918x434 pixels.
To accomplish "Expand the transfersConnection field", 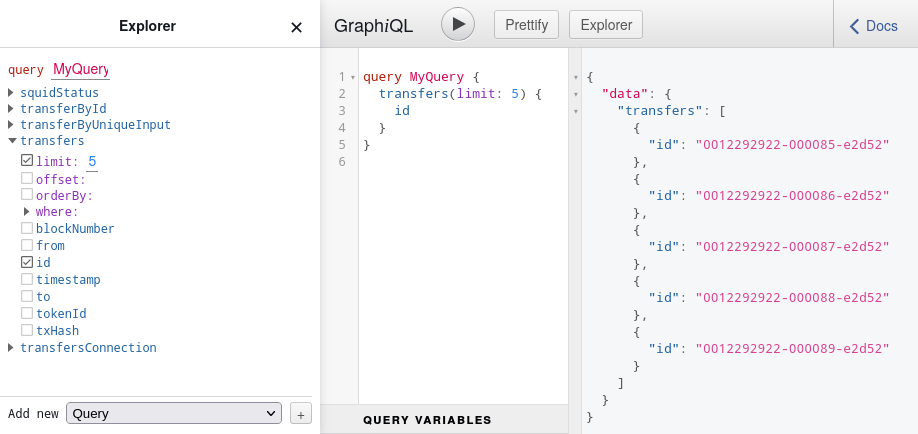I will [12, 348].
